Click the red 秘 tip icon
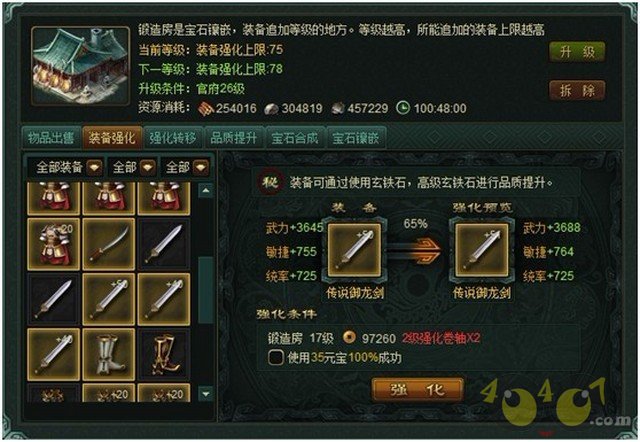 (270, 182)
